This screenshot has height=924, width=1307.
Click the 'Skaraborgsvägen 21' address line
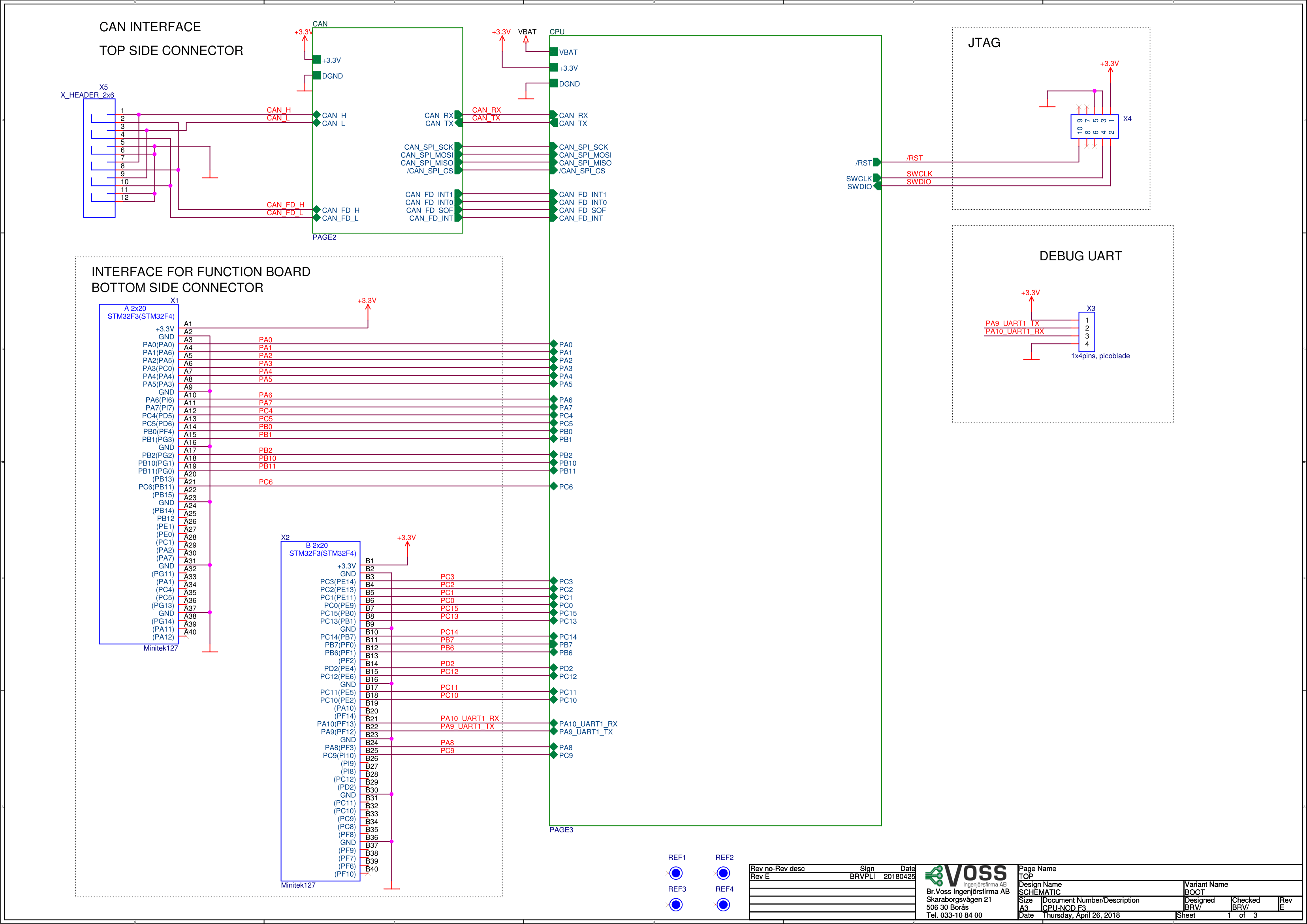(x=959, y=900)
